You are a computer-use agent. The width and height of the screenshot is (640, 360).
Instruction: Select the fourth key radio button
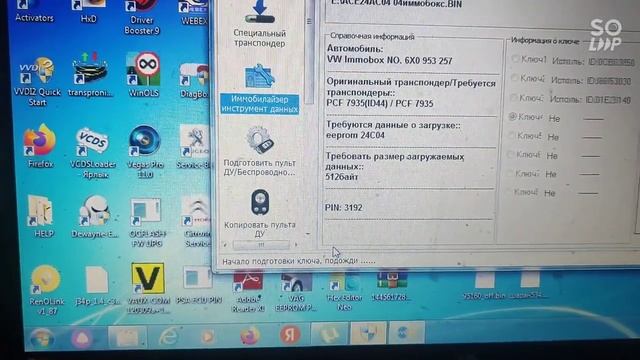[x=513, y=117]
